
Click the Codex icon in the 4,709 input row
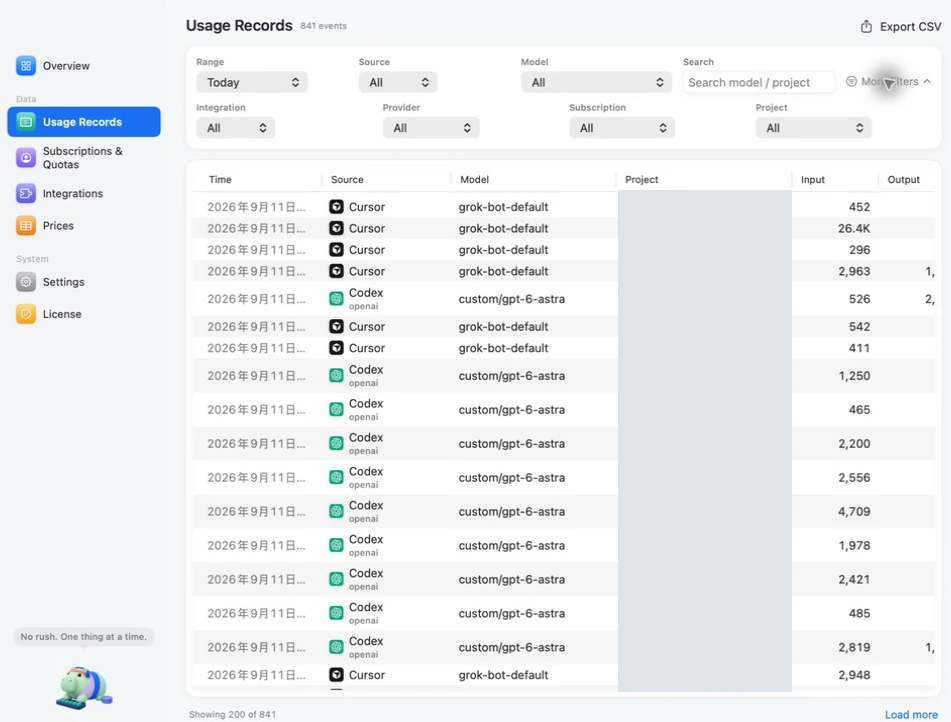pos(336,511)
